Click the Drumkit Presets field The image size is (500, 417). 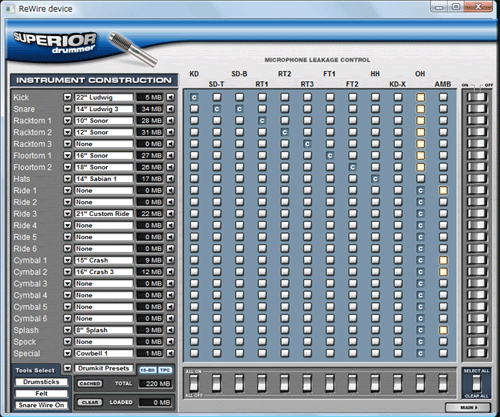[104, 368]
